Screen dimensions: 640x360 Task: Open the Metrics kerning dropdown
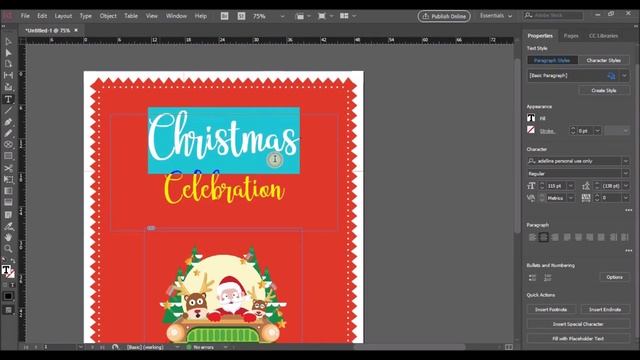pos(571,198)
